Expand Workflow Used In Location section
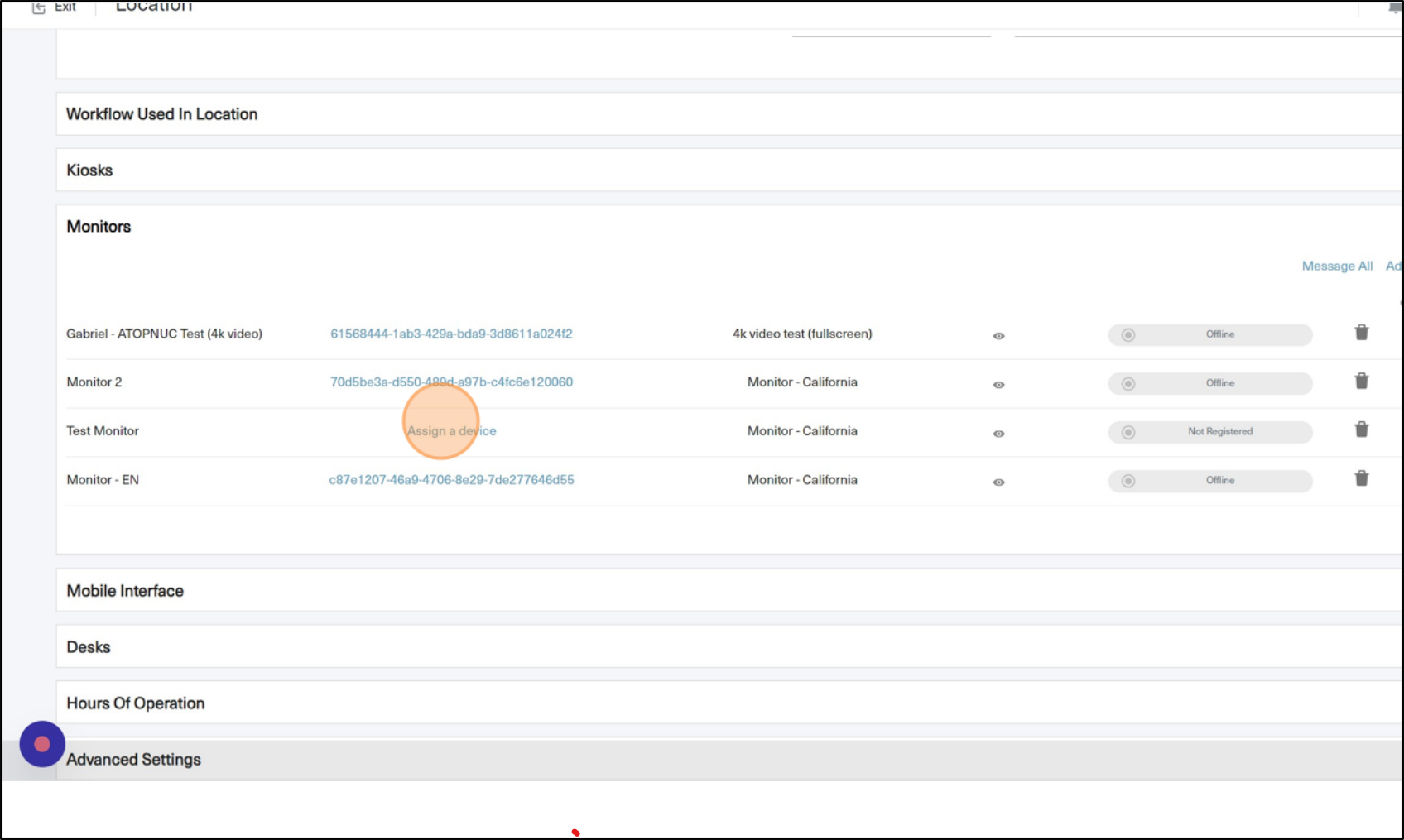Screen dimensions: 1404x840 click(x=728, y=114)
